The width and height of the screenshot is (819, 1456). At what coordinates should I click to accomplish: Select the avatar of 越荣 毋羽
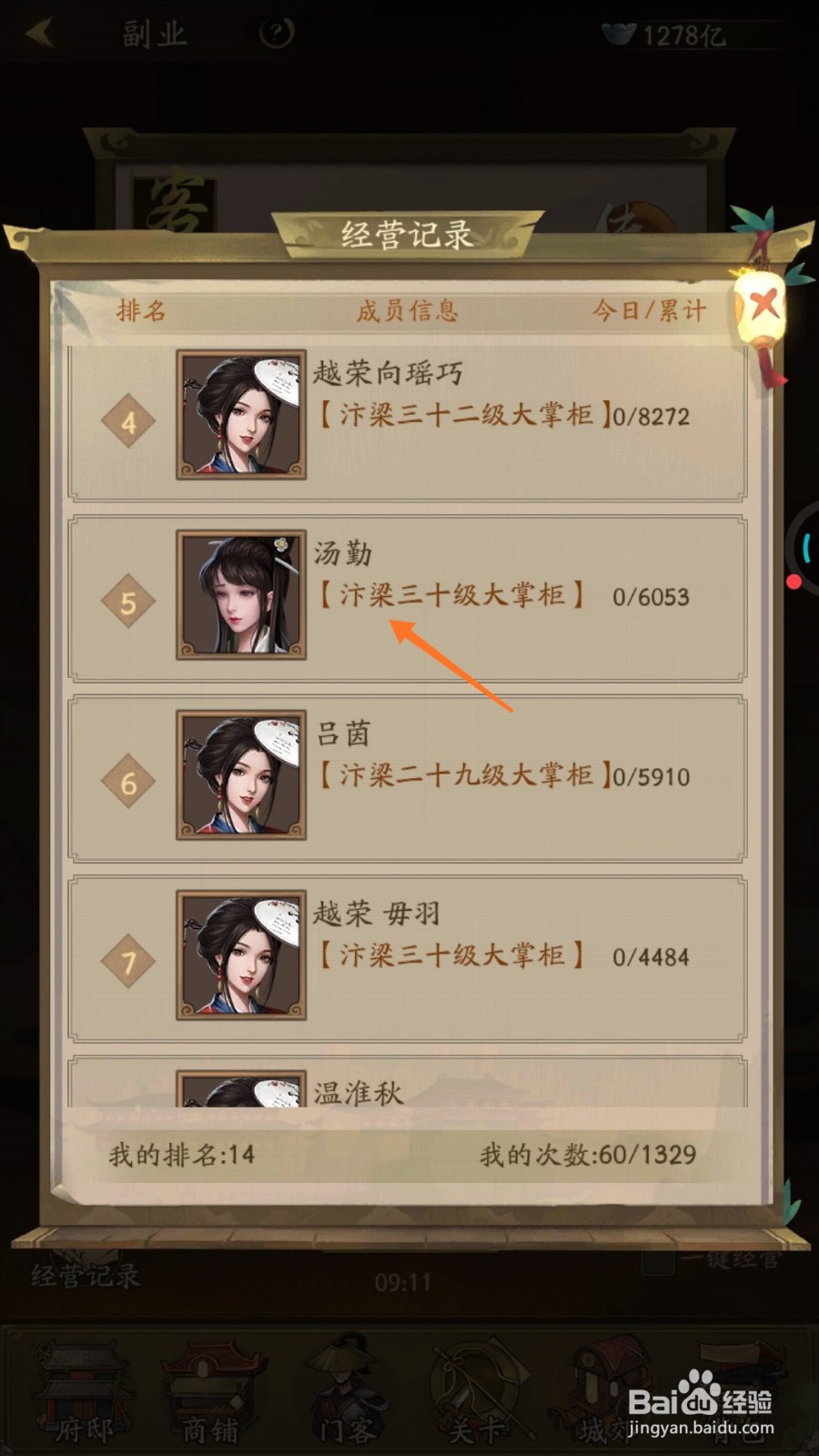241,955
